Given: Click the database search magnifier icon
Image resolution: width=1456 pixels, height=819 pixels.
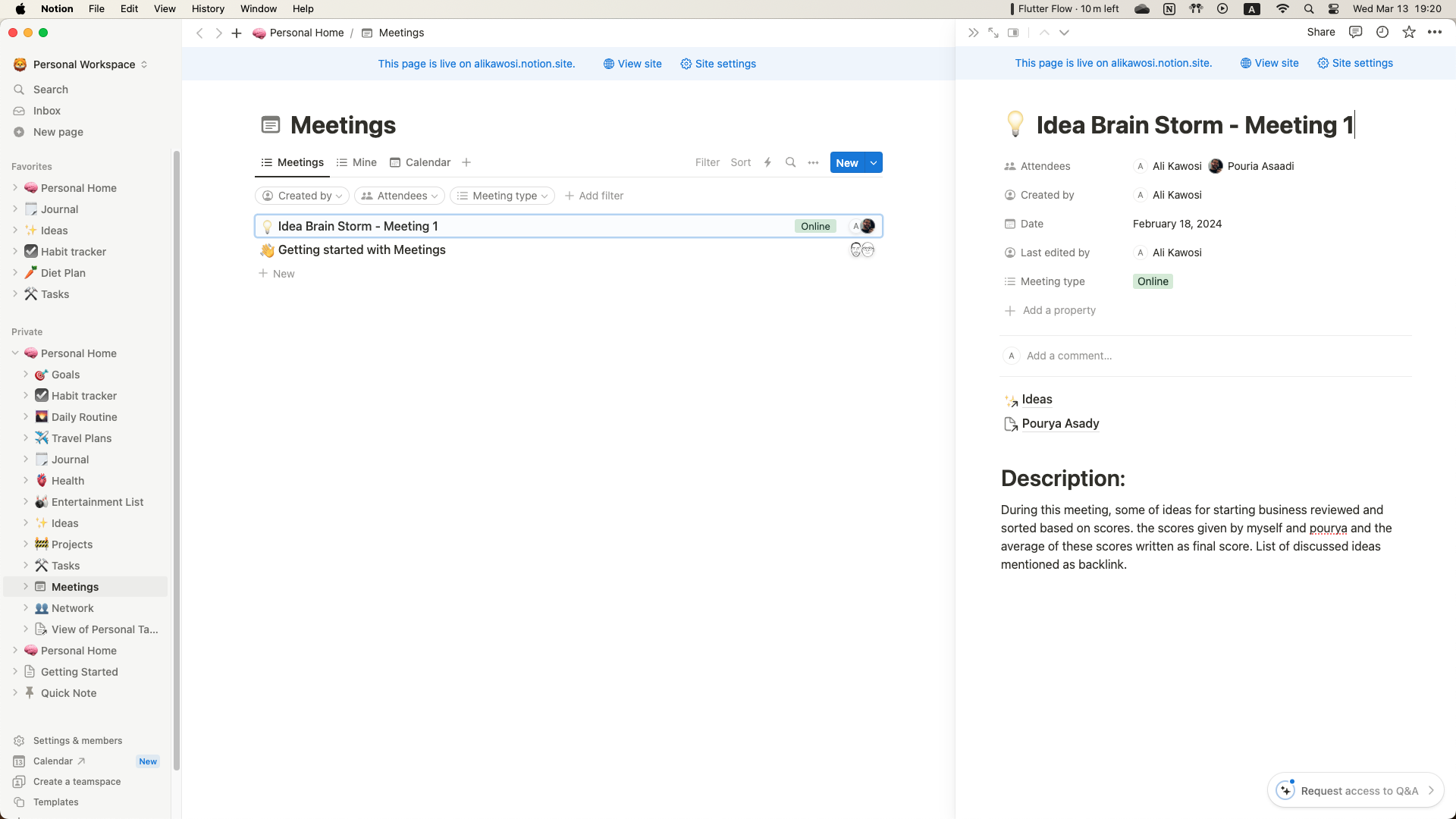Looking at the screenshot, I should point(790,162).
